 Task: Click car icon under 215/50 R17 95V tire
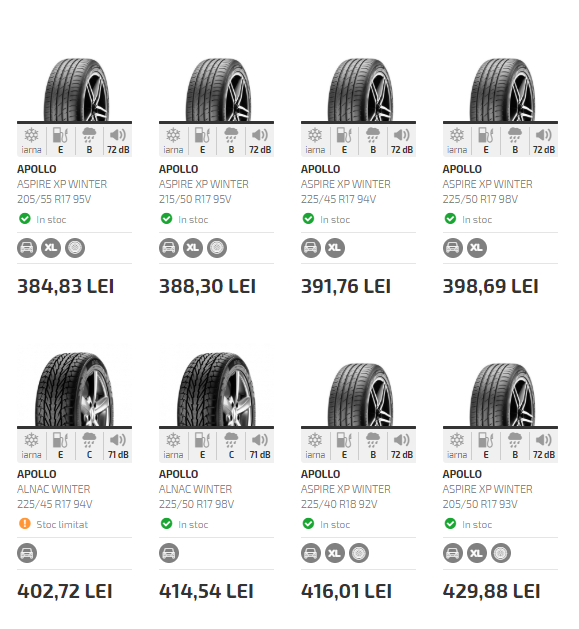[x=169, y=248]
